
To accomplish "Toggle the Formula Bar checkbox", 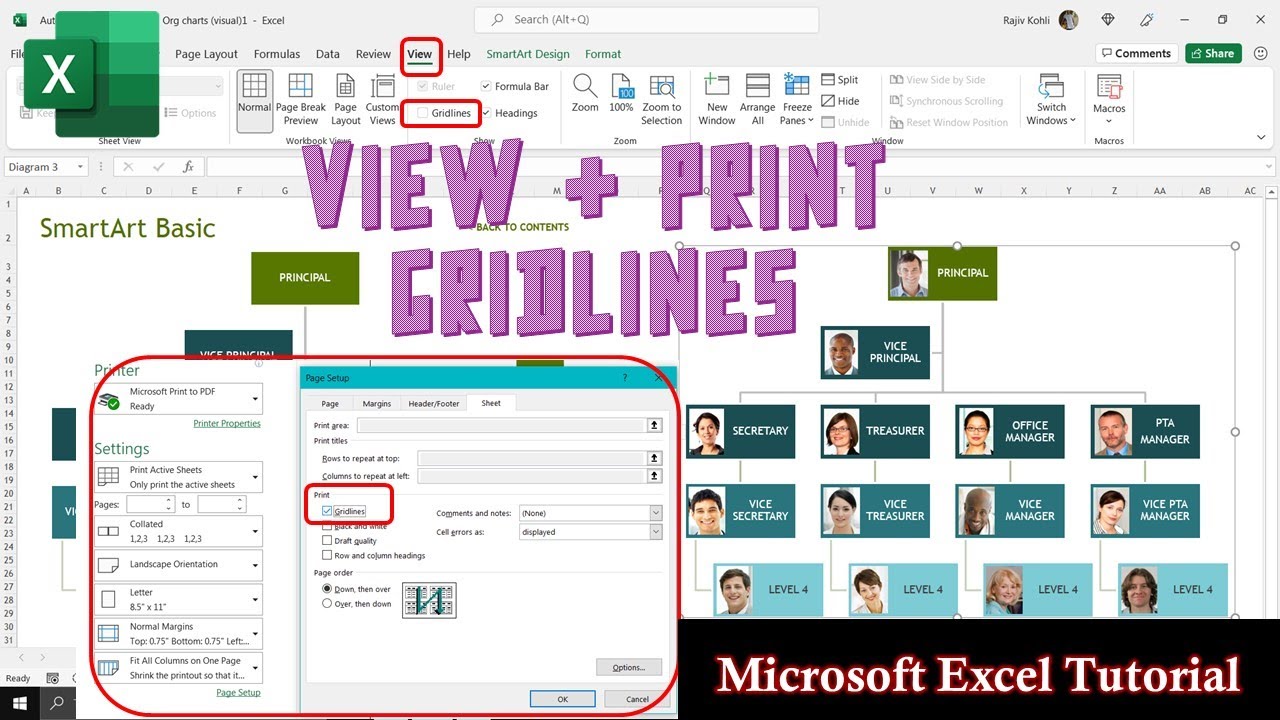I will [x=486, y=86].
